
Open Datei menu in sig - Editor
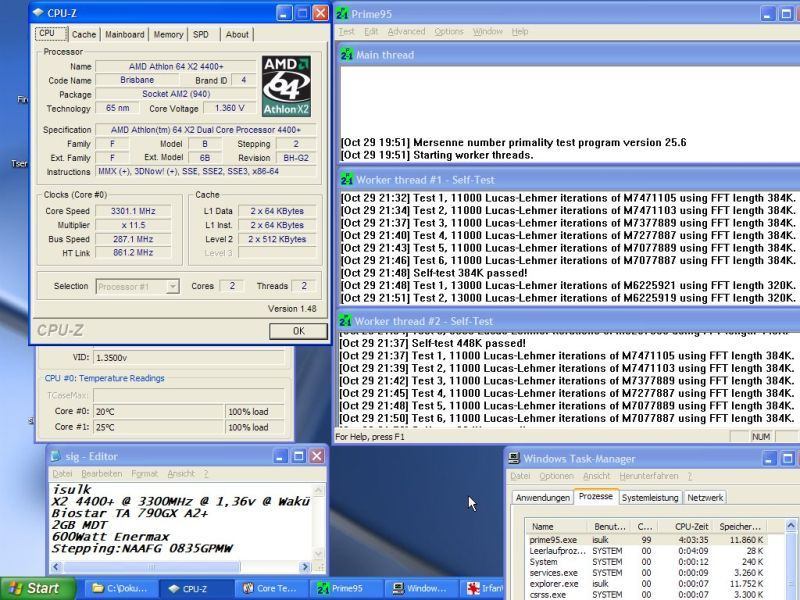(x=62, y=474)
